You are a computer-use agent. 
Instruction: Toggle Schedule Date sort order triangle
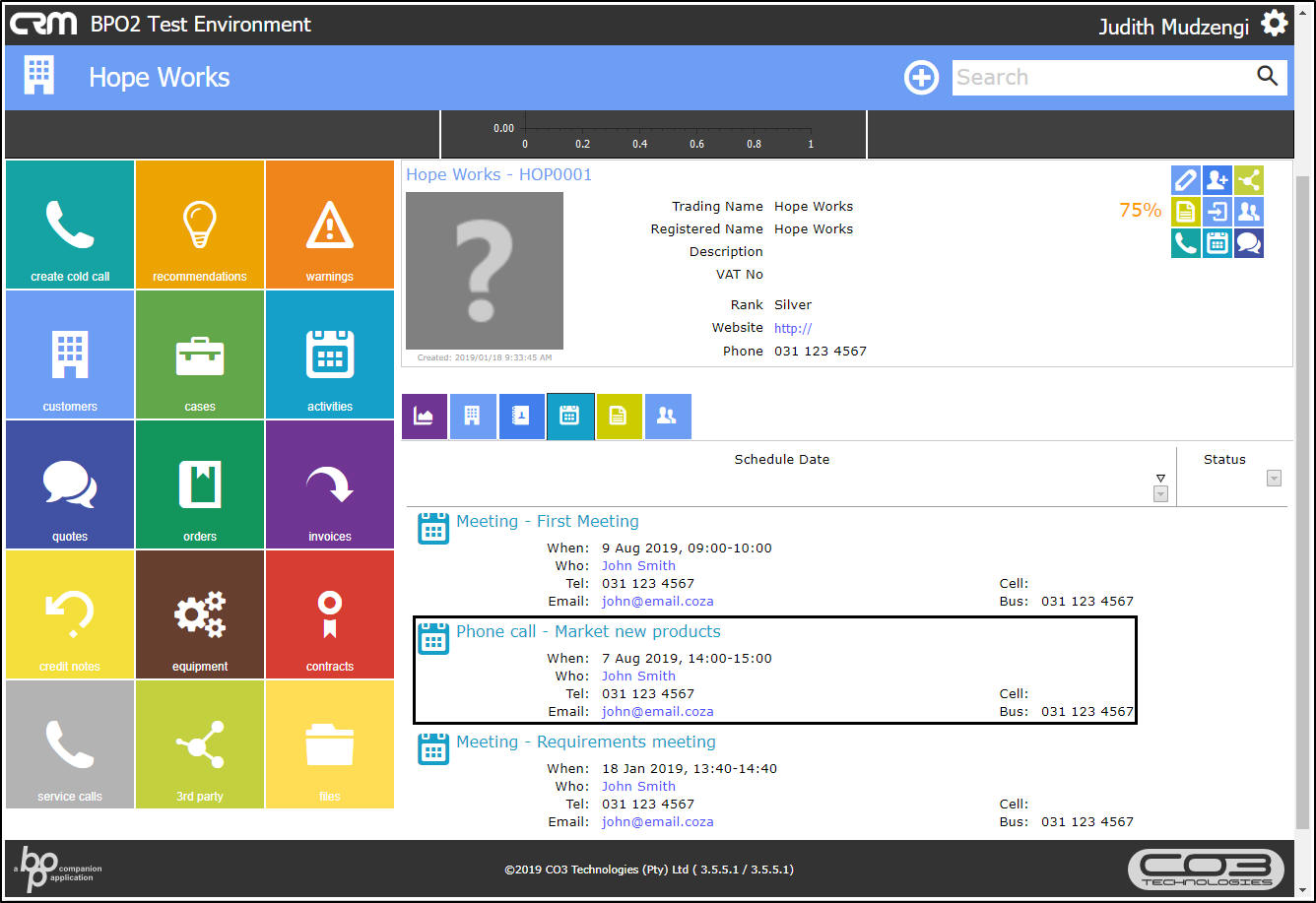point(1160,479)
